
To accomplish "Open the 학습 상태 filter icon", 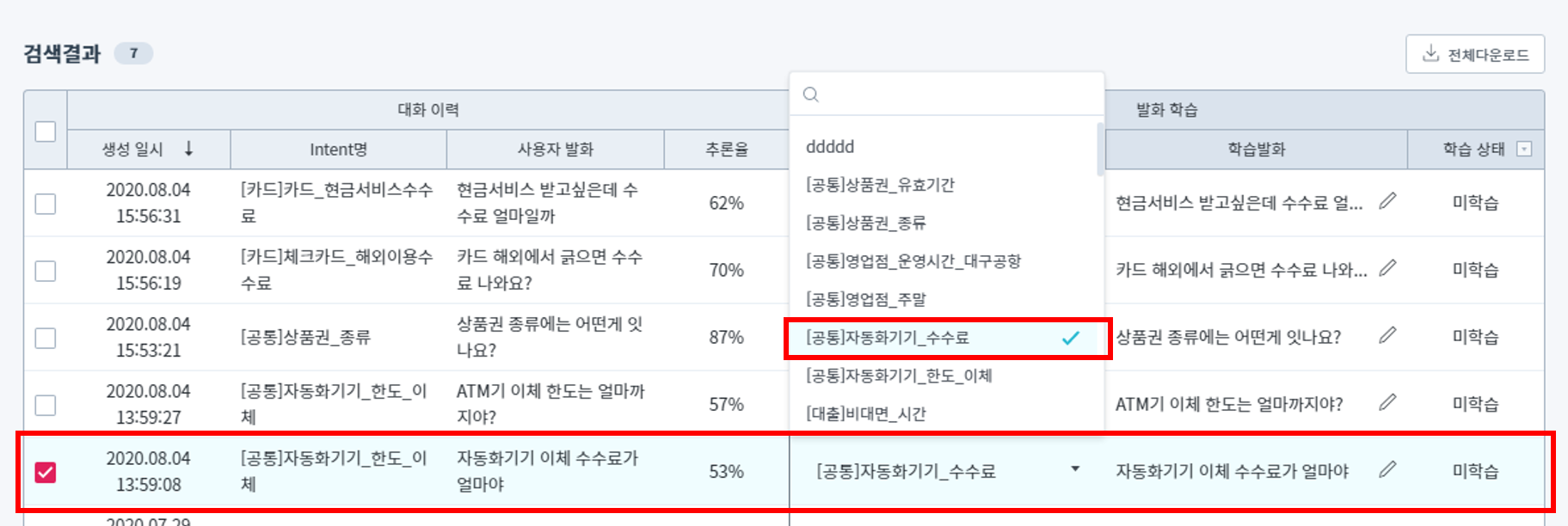I will click(1523, 149).
